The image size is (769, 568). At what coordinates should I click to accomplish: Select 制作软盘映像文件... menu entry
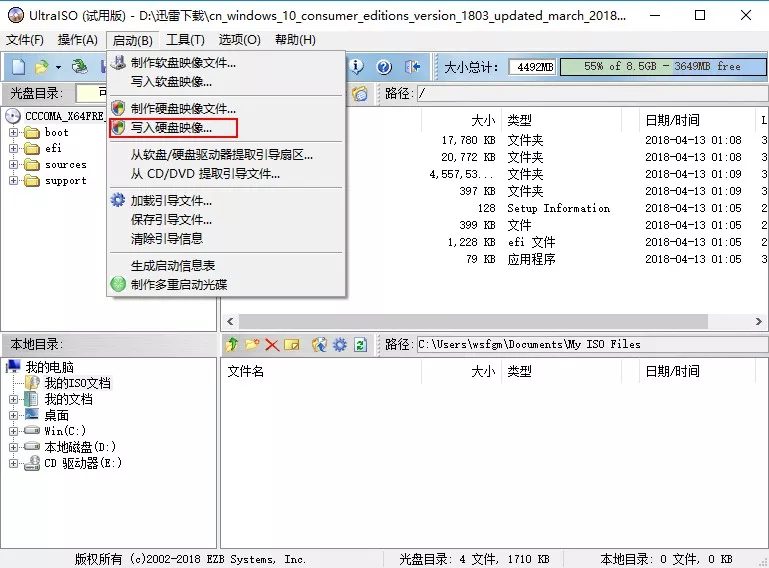[226, 63]
